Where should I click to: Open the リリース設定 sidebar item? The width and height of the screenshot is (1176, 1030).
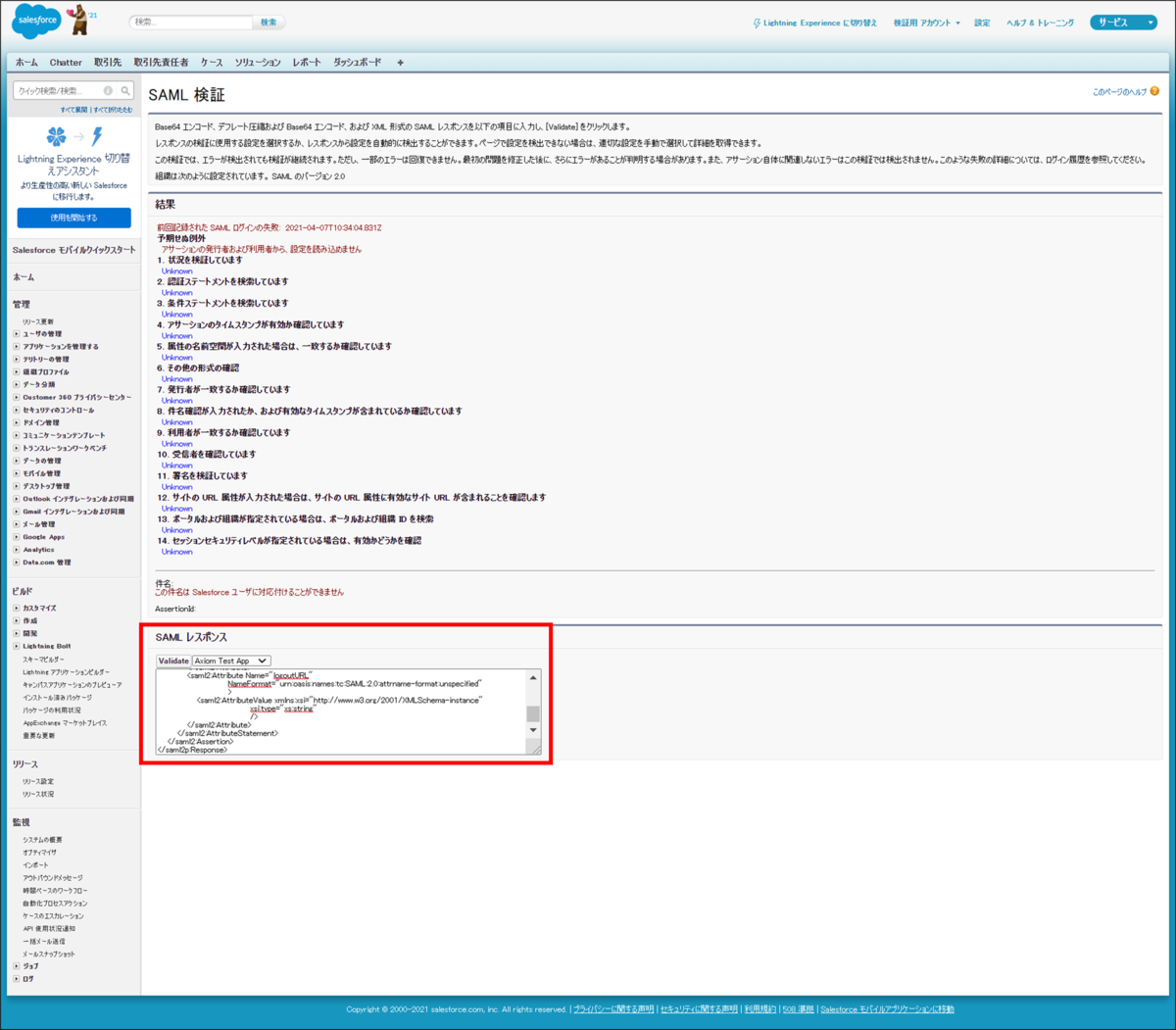click(38, 782)
